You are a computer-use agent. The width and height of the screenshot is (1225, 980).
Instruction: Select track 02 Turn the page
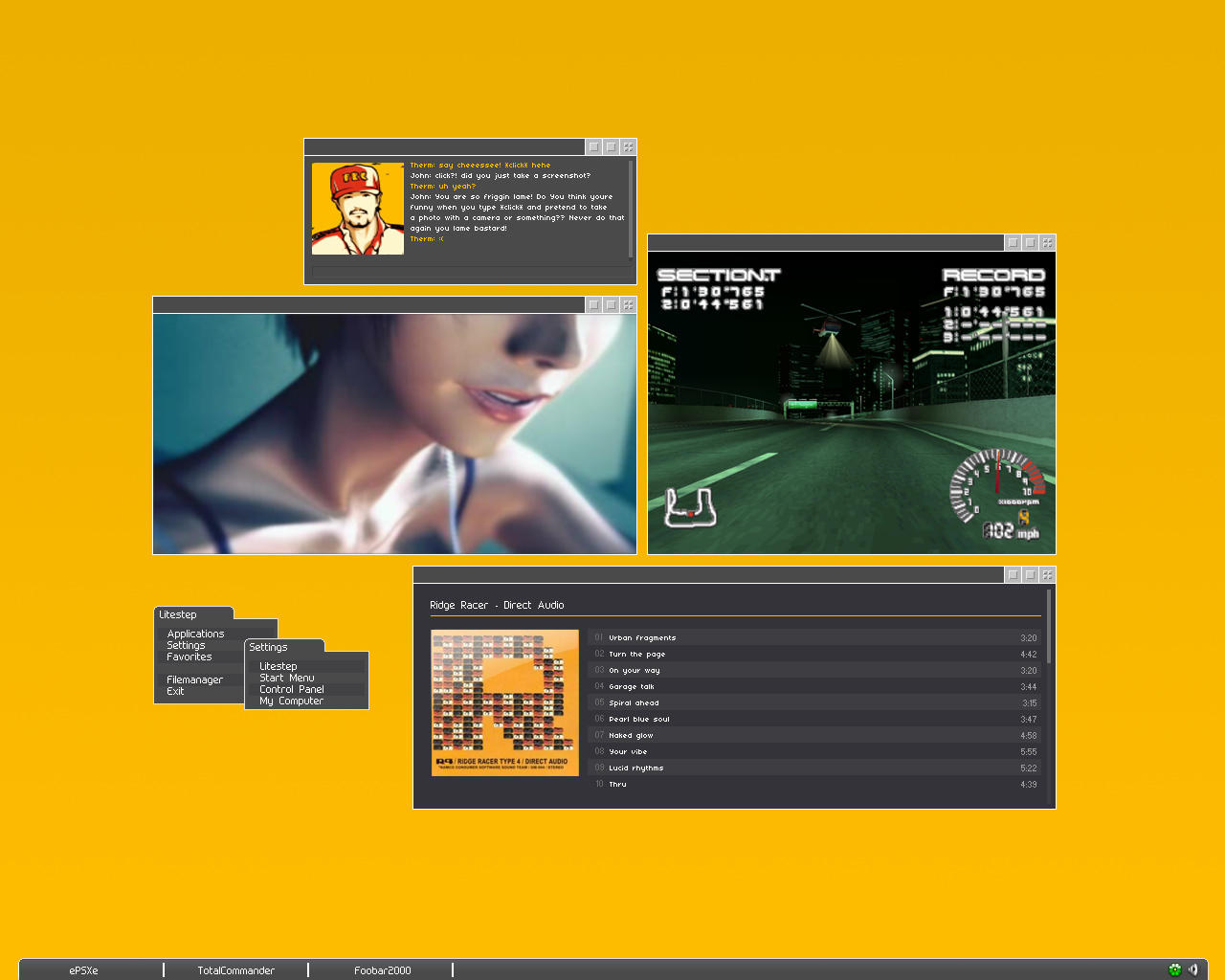[x=814, y=654]
